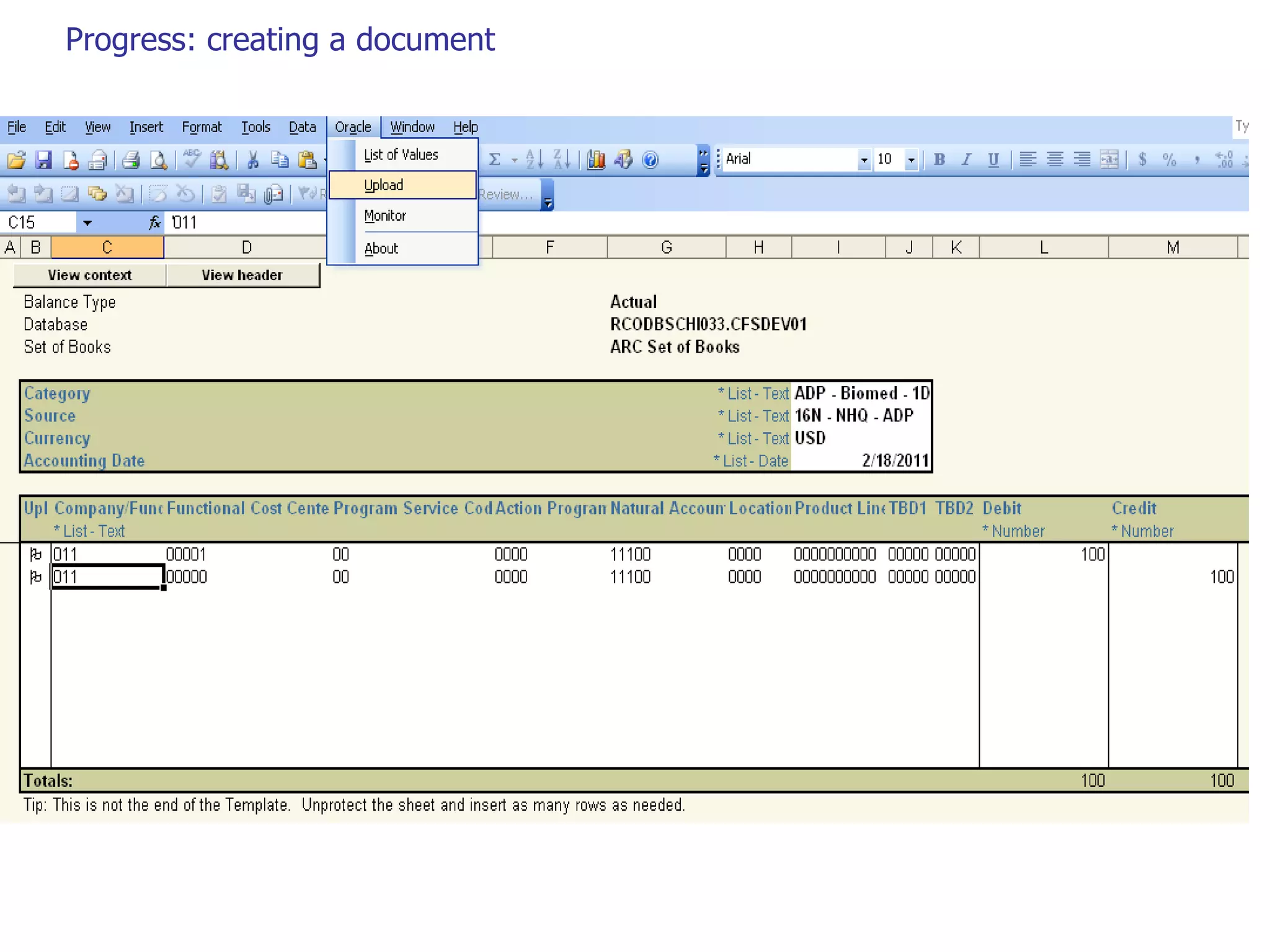Open the Help menu
The width and height of the screenshot is (1270, 952).
[x=466, y=127]
